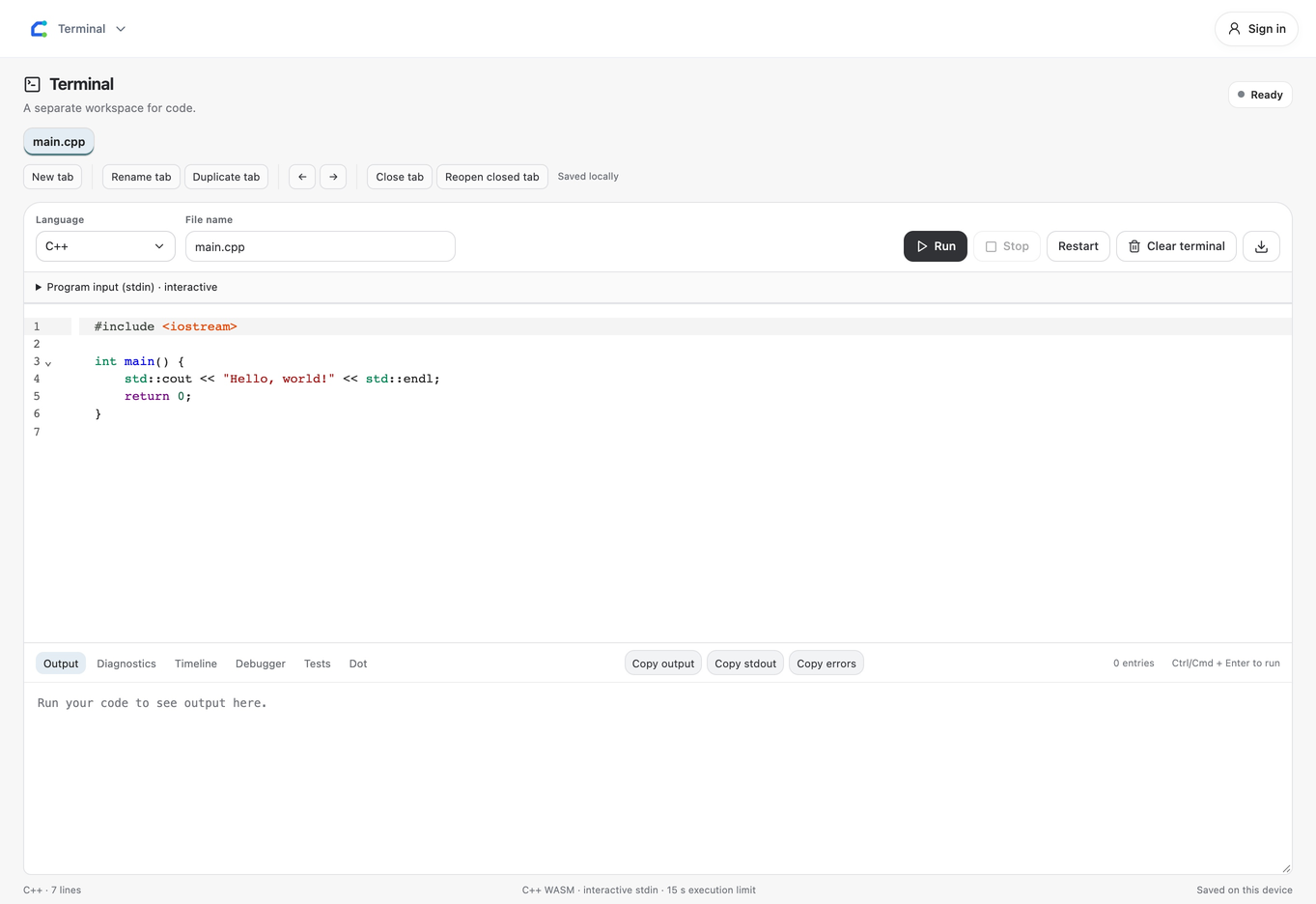
Task: Click "return 0;" in the editor
Action: pyautogui.click(x=157, y=396)
